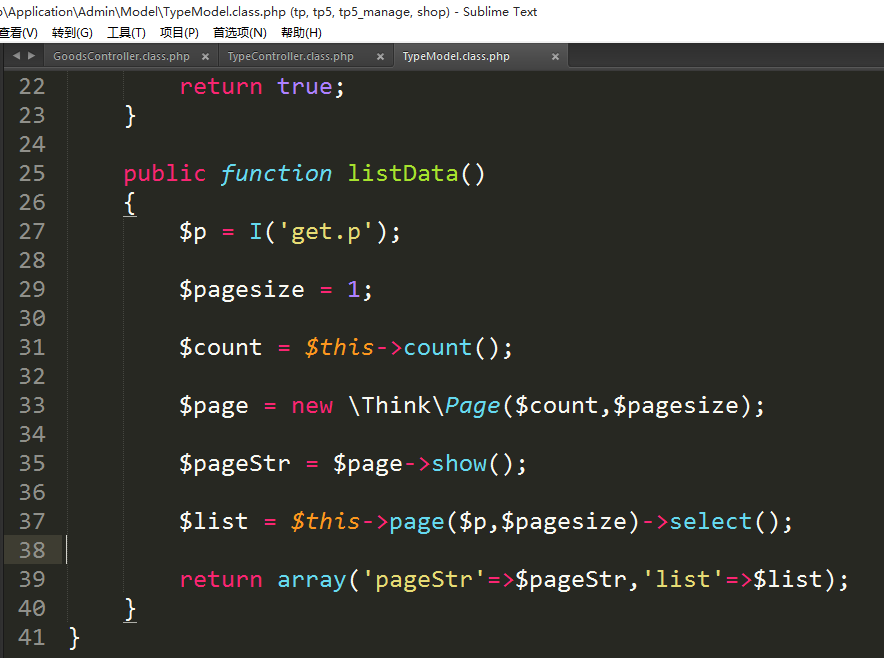
Task: Close the GoodsController.class.php tab
Action: 206,57
